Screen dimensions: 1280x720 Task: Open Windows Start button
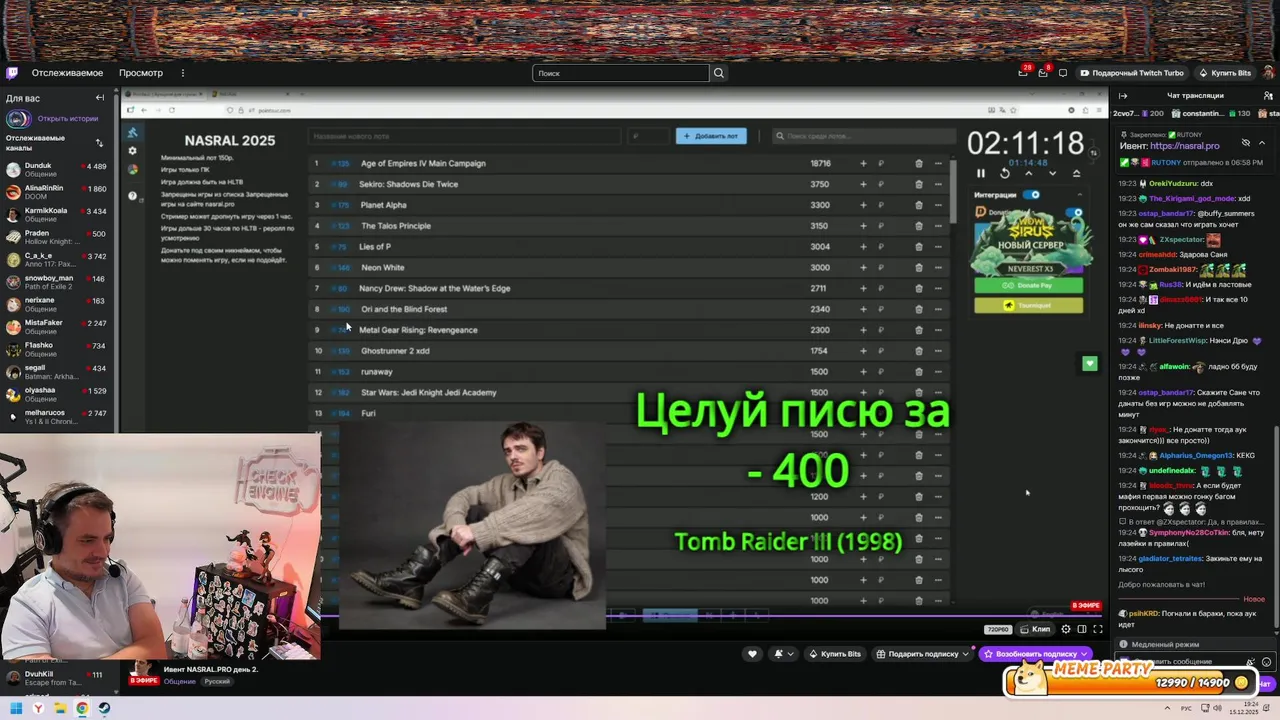point(16,708)
